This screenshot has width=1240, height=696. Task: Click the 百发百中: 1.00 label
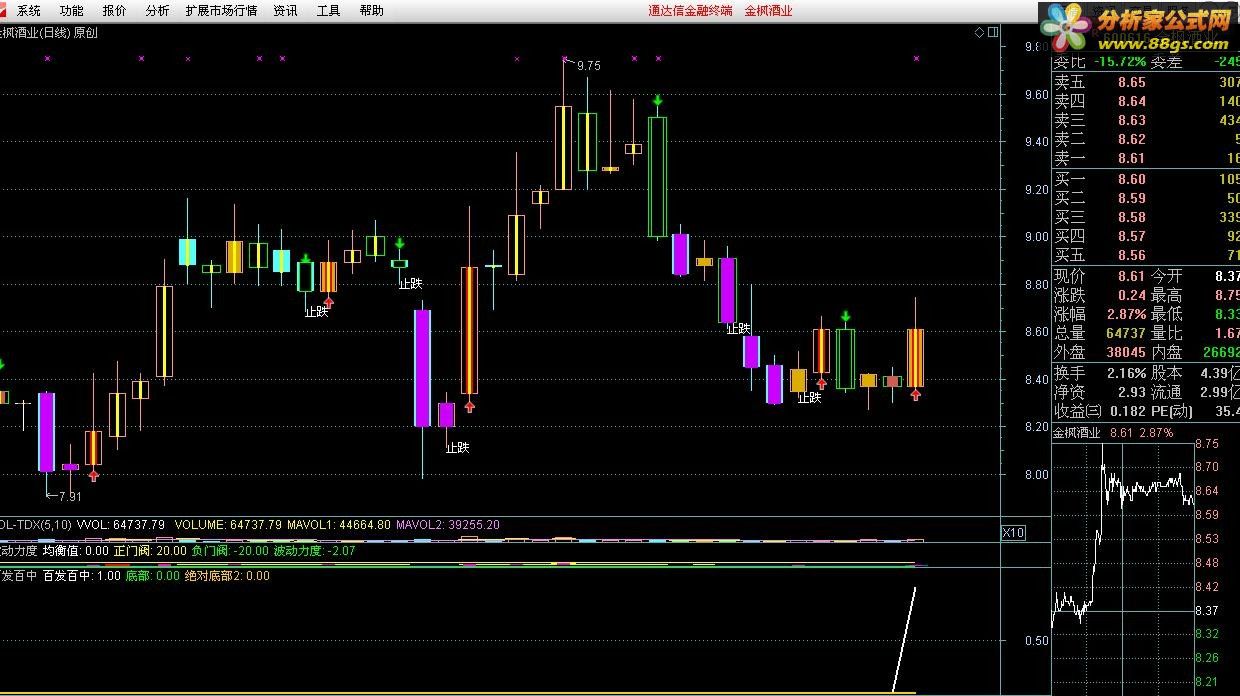point(82,576)
